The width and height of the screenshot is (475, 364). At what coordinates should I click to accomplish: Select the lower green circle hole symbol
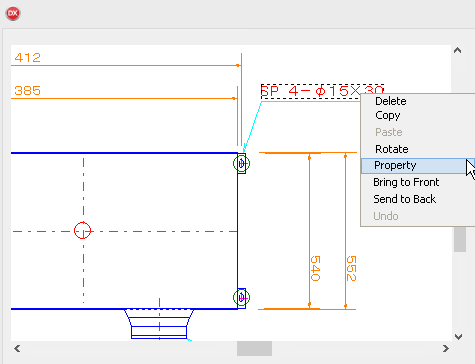click(x=241, y=297)
